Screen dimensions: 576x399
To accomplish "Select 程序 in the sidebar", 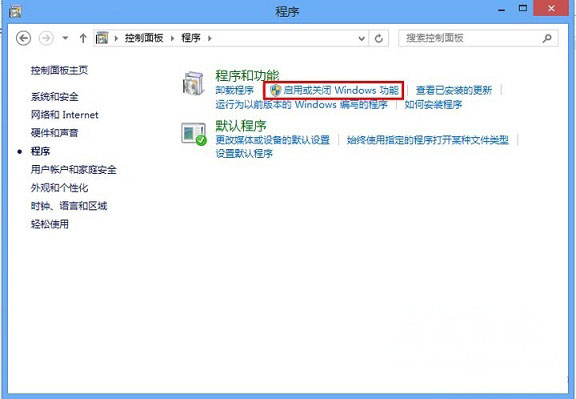I will tap(40, 151).
